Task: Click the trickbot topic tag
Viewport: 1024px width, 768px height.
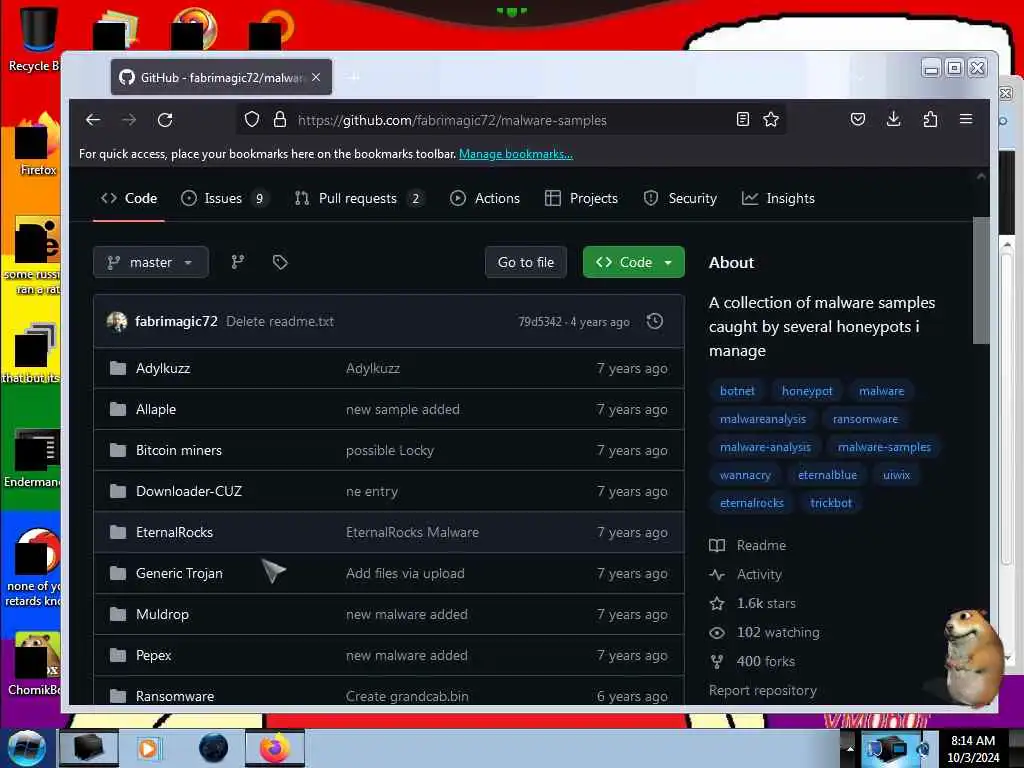Action: point(831,504)
